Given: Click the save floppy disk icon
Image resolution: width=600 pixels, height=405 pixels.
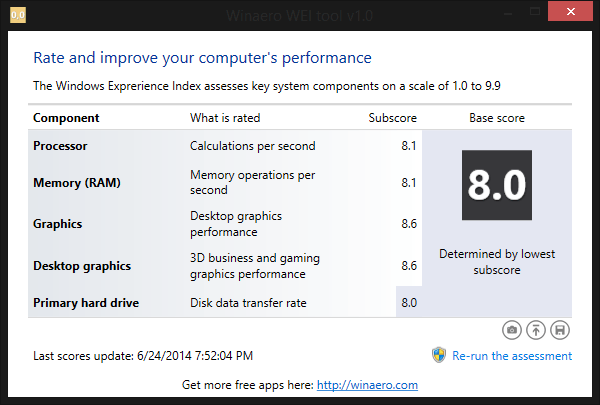Looking at the screenshot, I should (560, 330).
